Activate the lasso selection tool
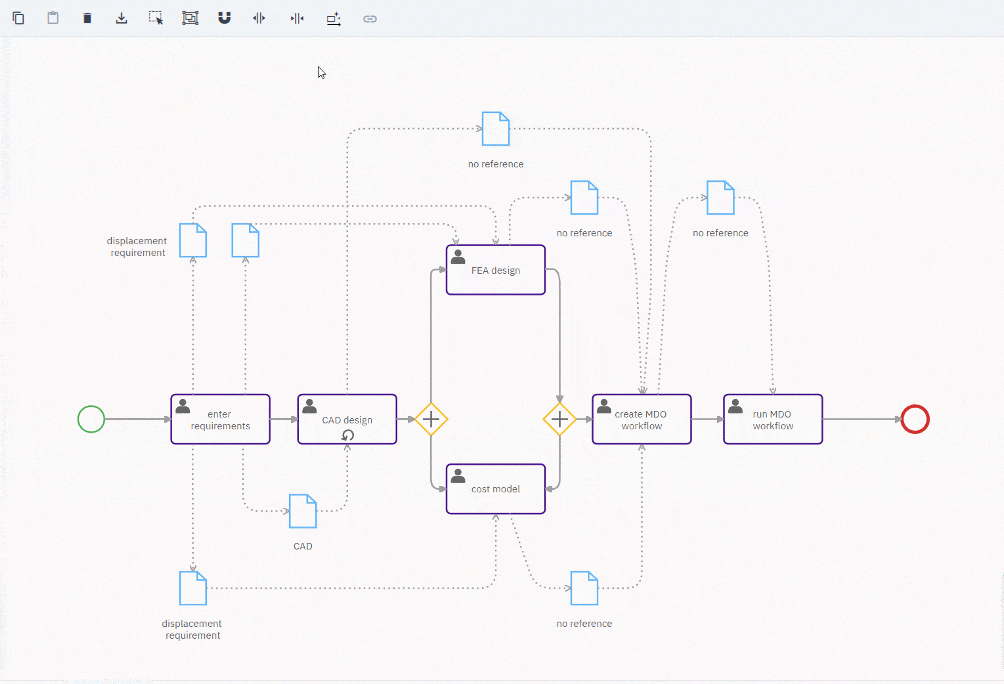The width and height of the screenshot is (1004, 684). pyautogui.click(x=156, y=18)
